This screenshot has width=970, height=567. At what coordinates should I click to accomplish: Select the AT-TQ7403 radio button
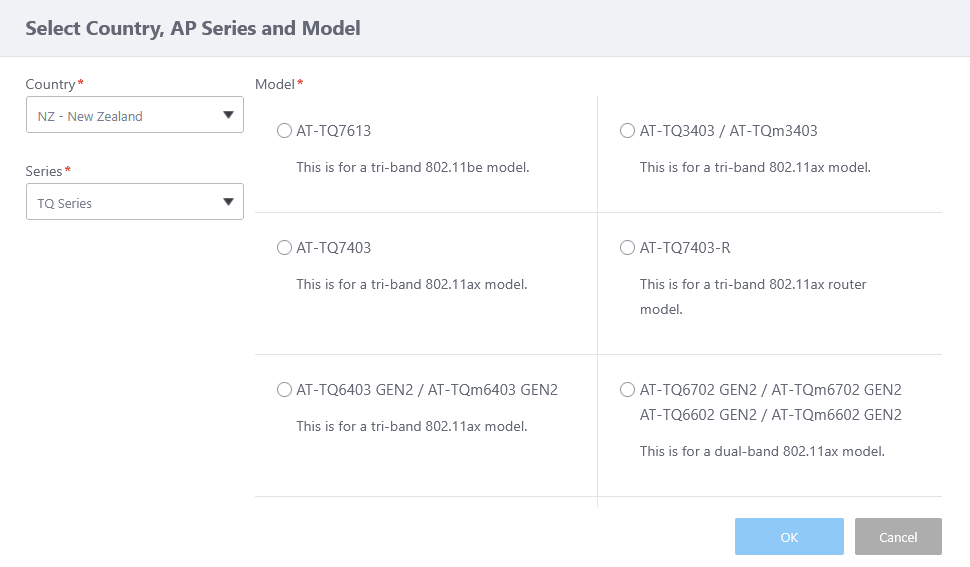(284, 248)
